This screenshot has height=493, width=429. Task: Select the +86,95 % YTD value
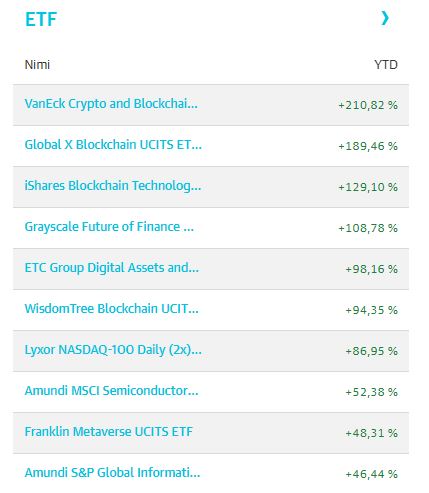point(372,351)
